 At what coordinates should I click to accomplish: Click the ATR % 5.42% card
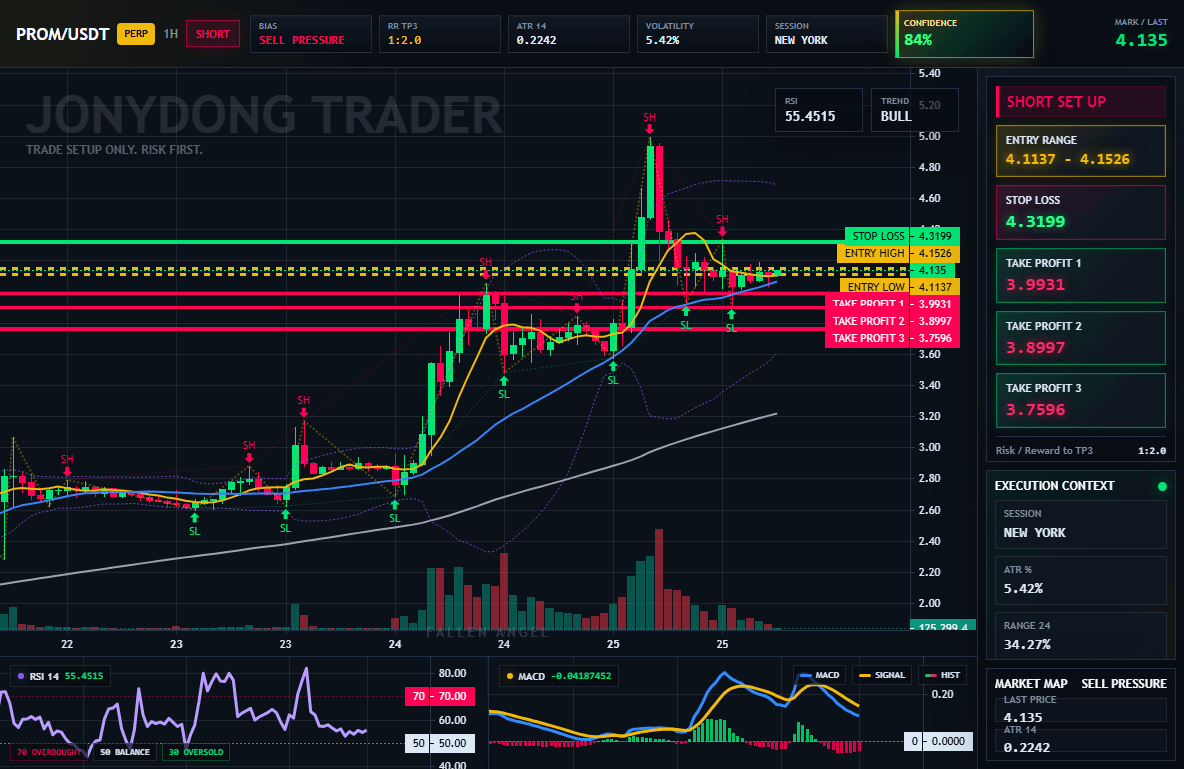(1081, 580)
